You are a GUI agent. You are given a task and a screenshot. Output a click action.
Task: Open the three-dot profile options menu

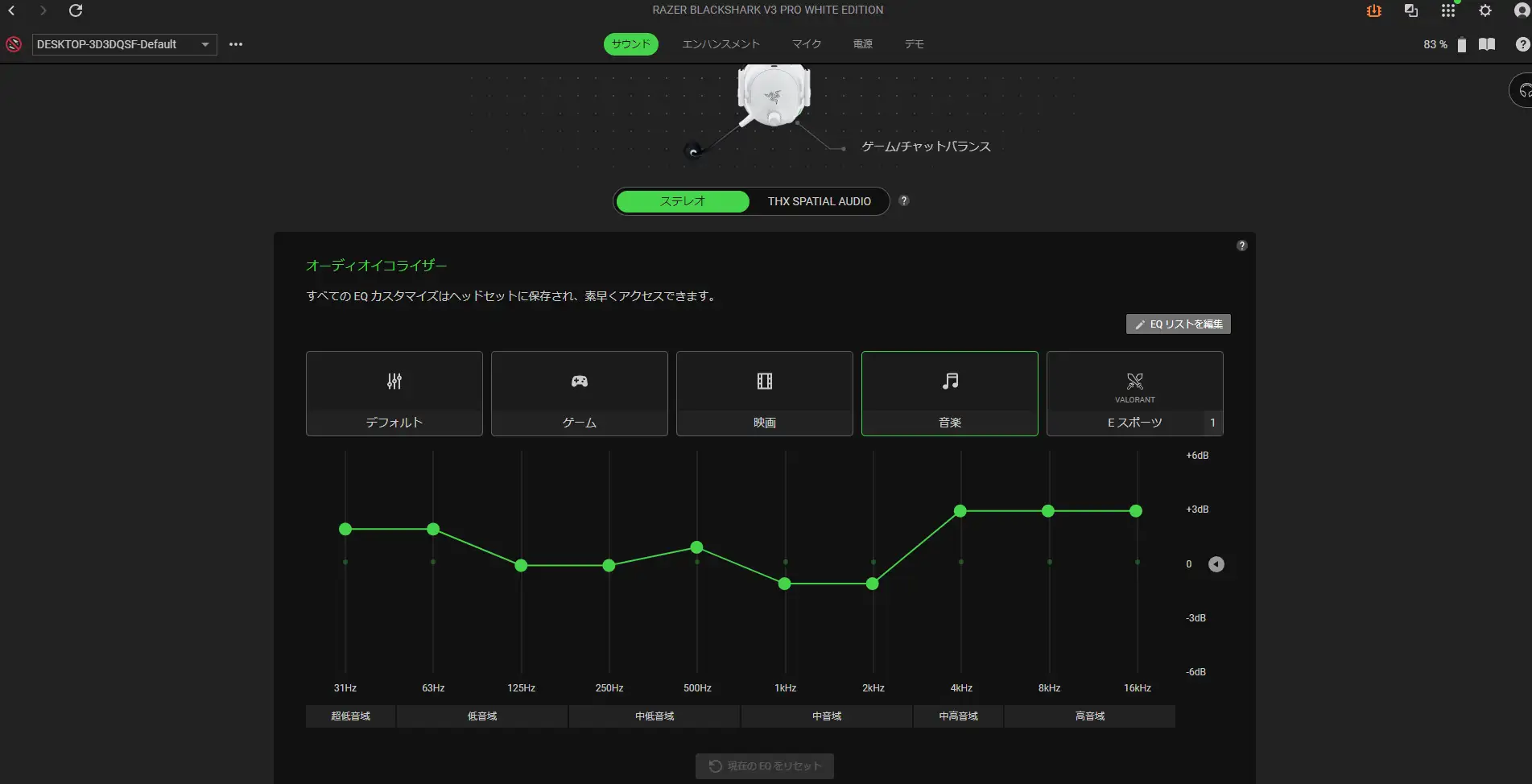(236, 44)
